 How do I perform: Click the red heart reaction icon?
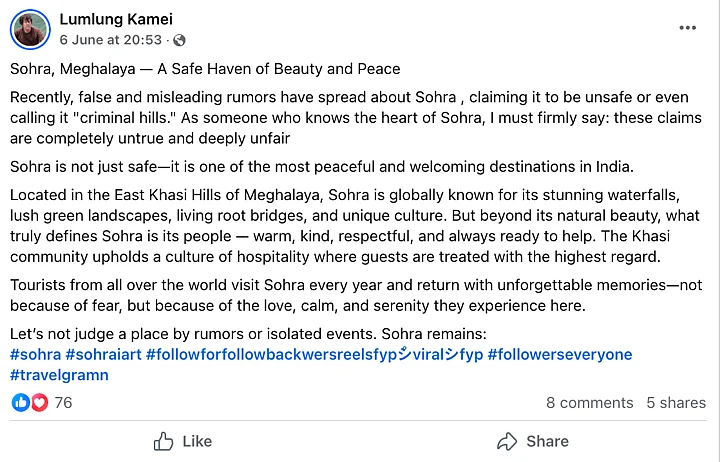(x=39, y=403)
